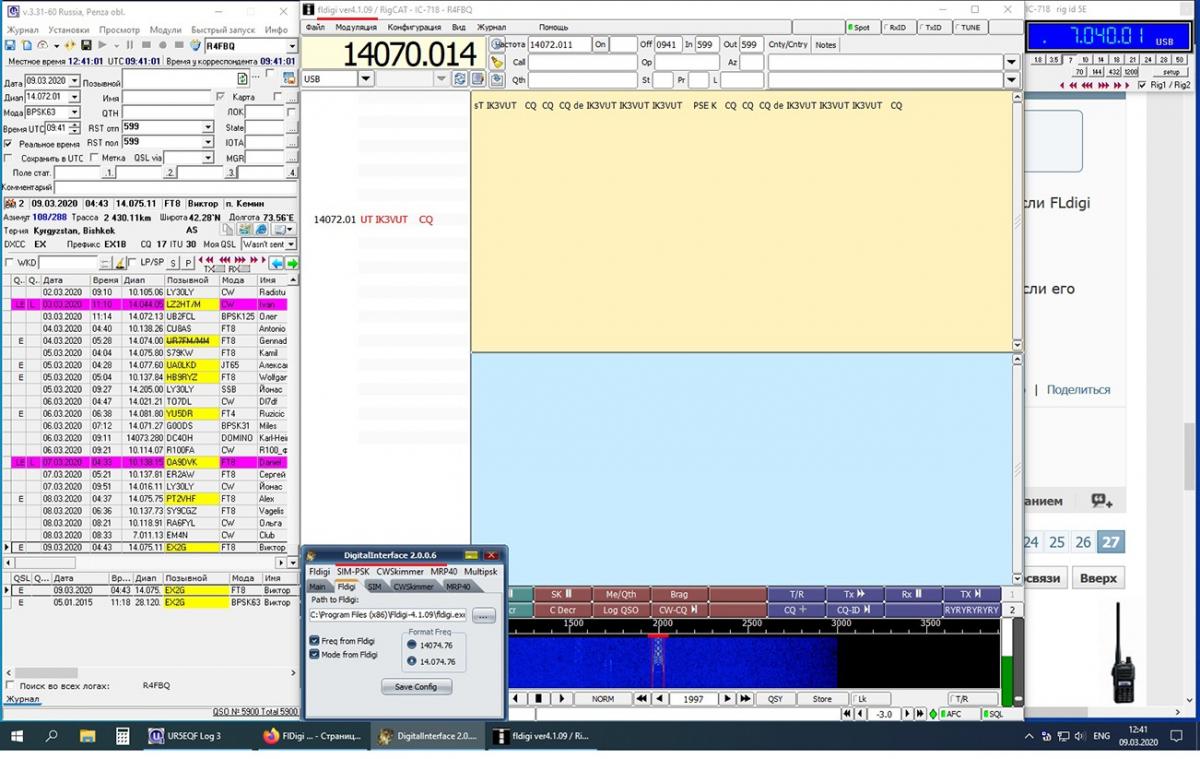
Task: Select the 14.074.76 frequency format radio
Action: [411, 661]
